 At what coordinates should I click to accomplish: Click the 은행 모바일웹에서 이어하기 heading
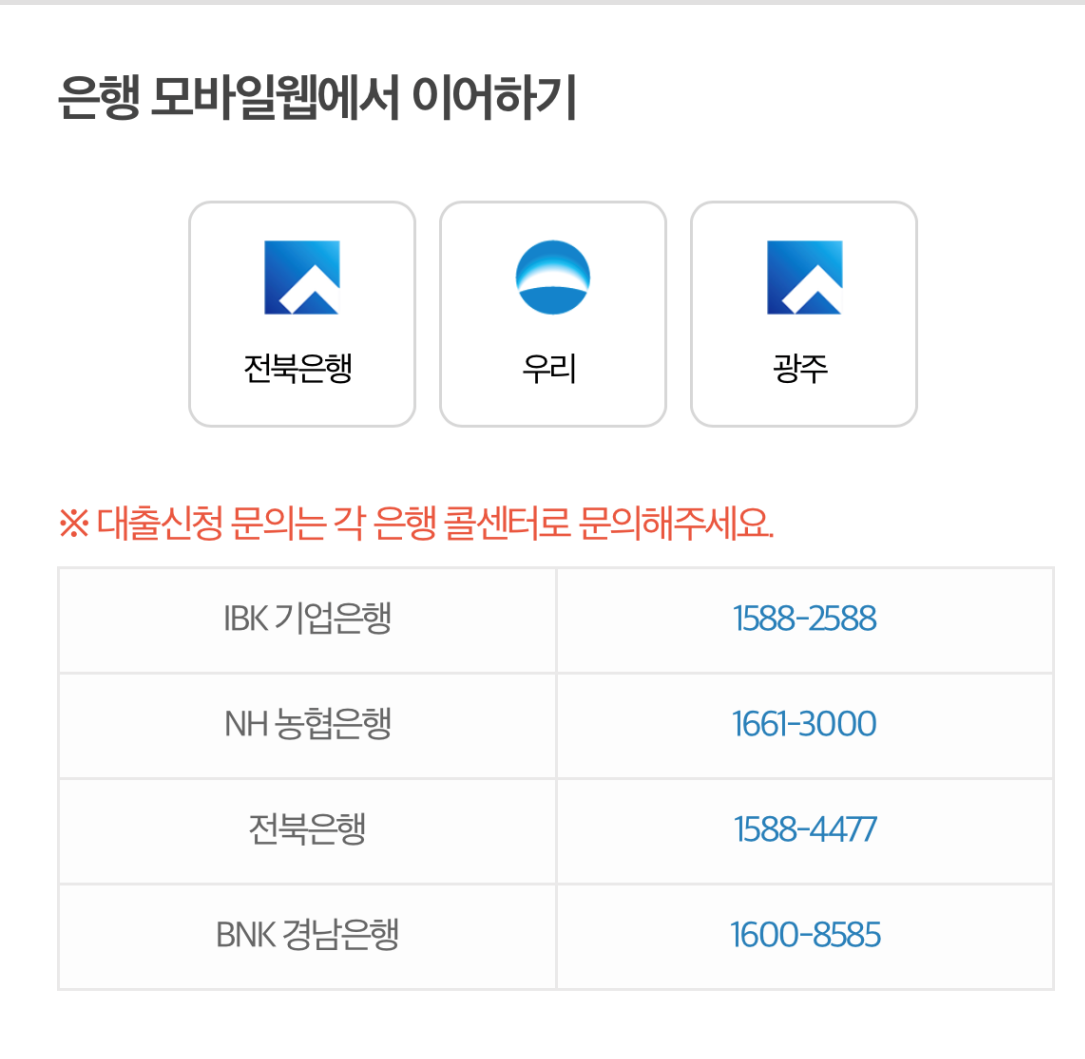[x=316, y=100]
